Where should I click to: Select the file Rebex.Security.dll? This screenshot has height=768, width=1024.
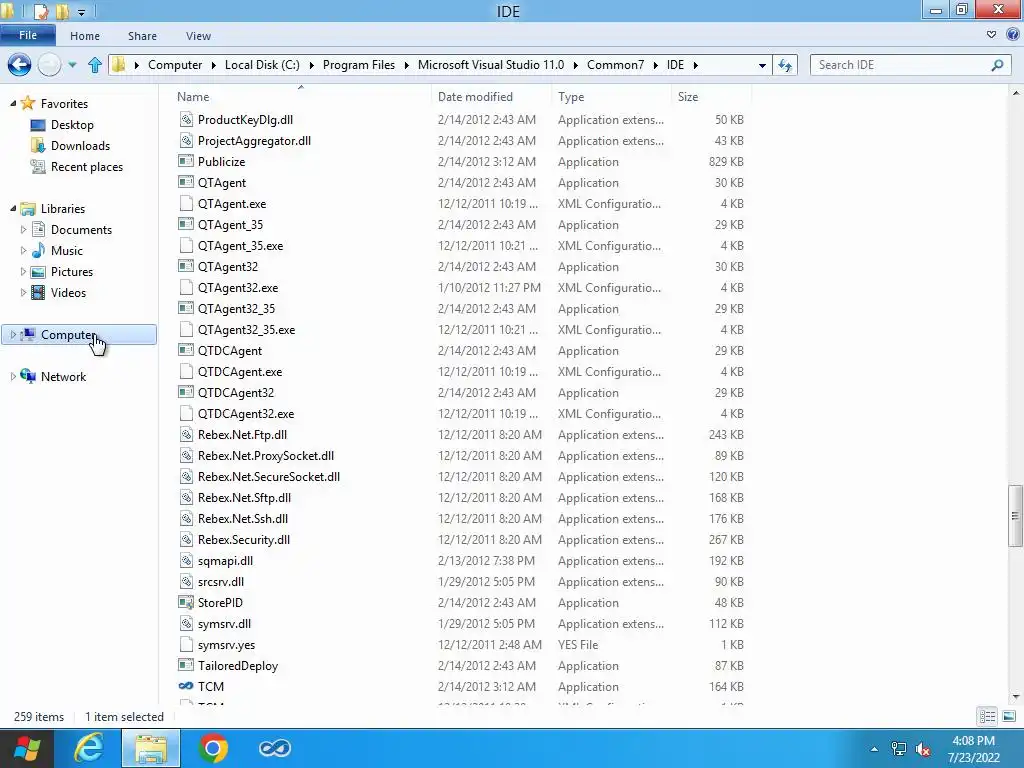coord(244,539)
